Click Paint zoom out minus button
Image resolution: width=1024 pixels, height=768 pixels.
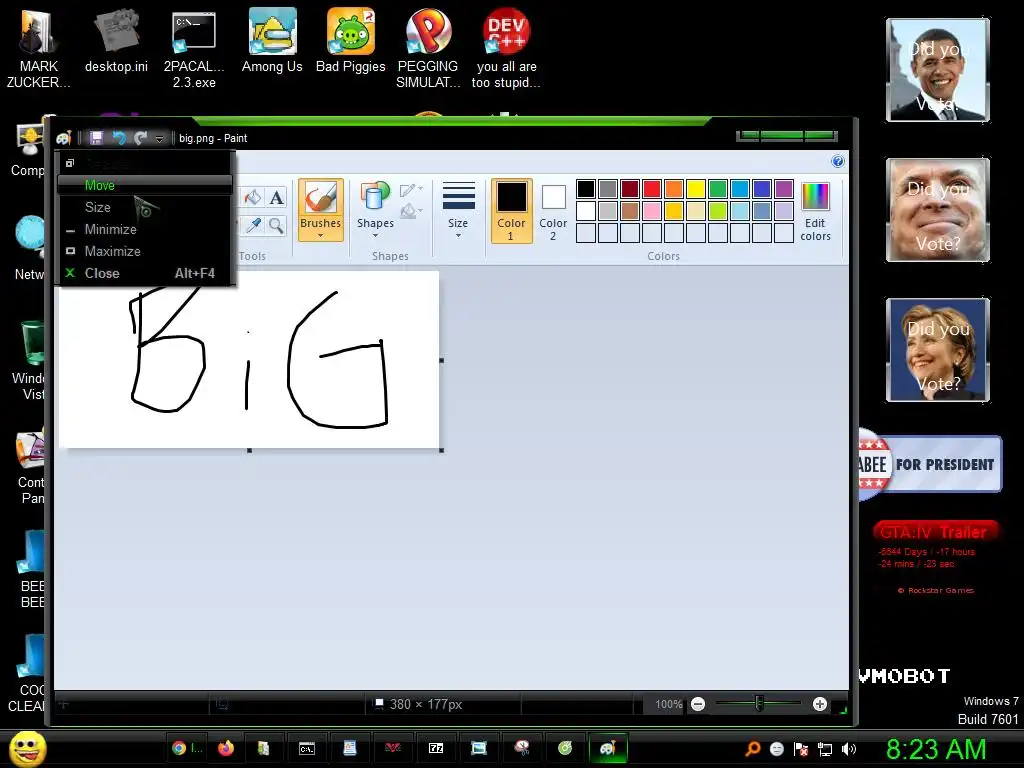point(698,704)
